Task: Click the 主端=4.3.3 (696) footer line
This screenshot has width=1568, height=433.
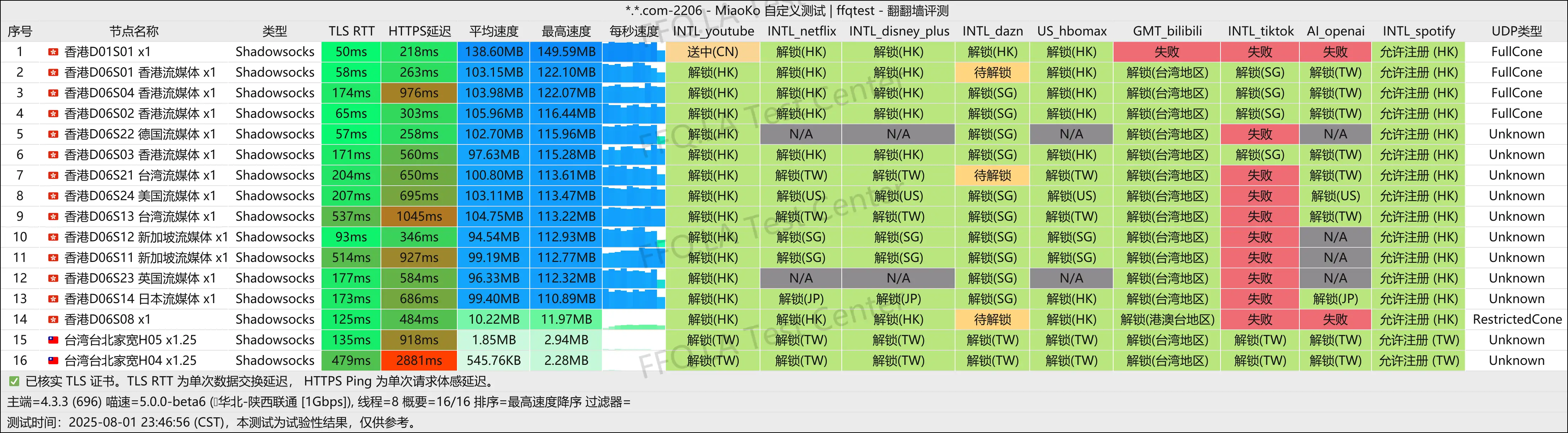Action: click(318, 402)
